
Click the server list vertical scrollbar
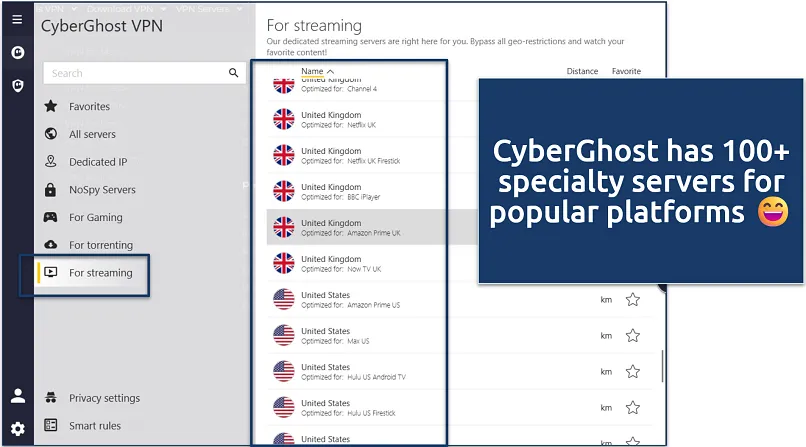[x=662, y=366]
